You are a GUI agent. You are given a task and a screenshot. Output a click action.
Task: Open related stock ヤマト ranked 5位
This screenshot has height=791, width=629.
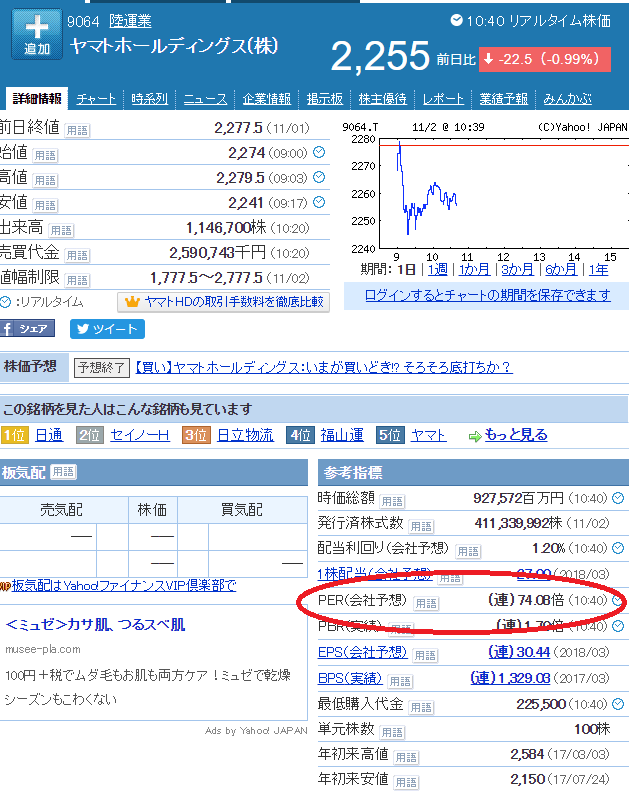click(x=428, y=435)
